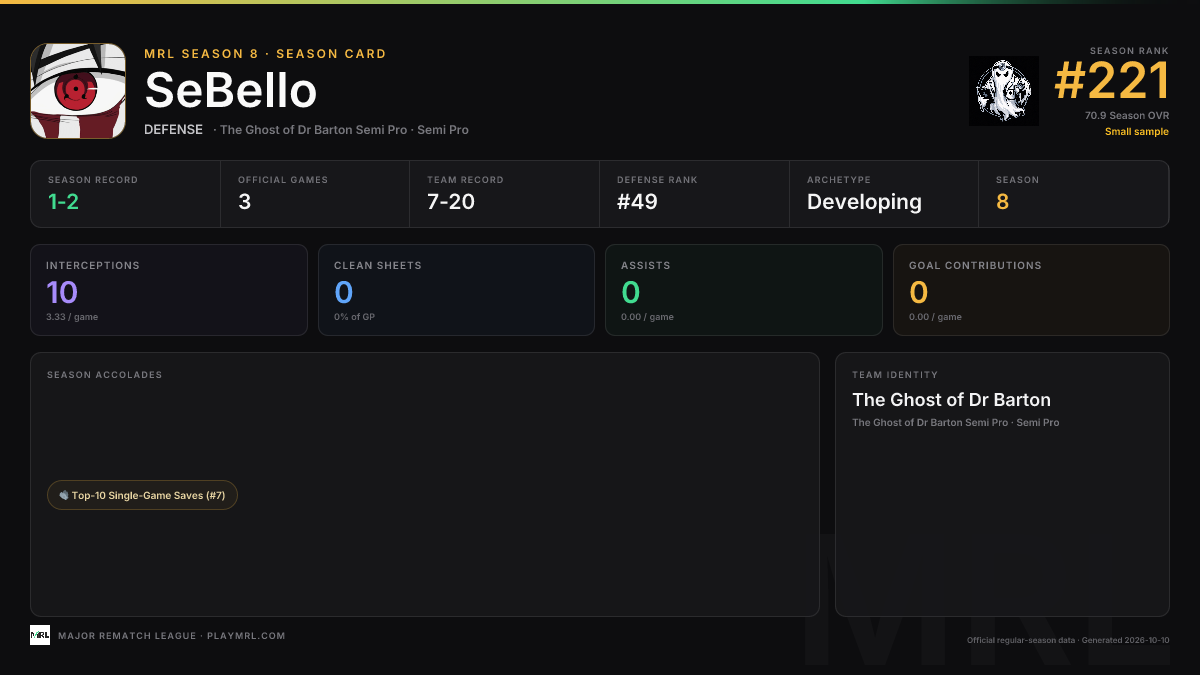
Task: Click the Clean Sheets value 0
Action: point(344,292)
